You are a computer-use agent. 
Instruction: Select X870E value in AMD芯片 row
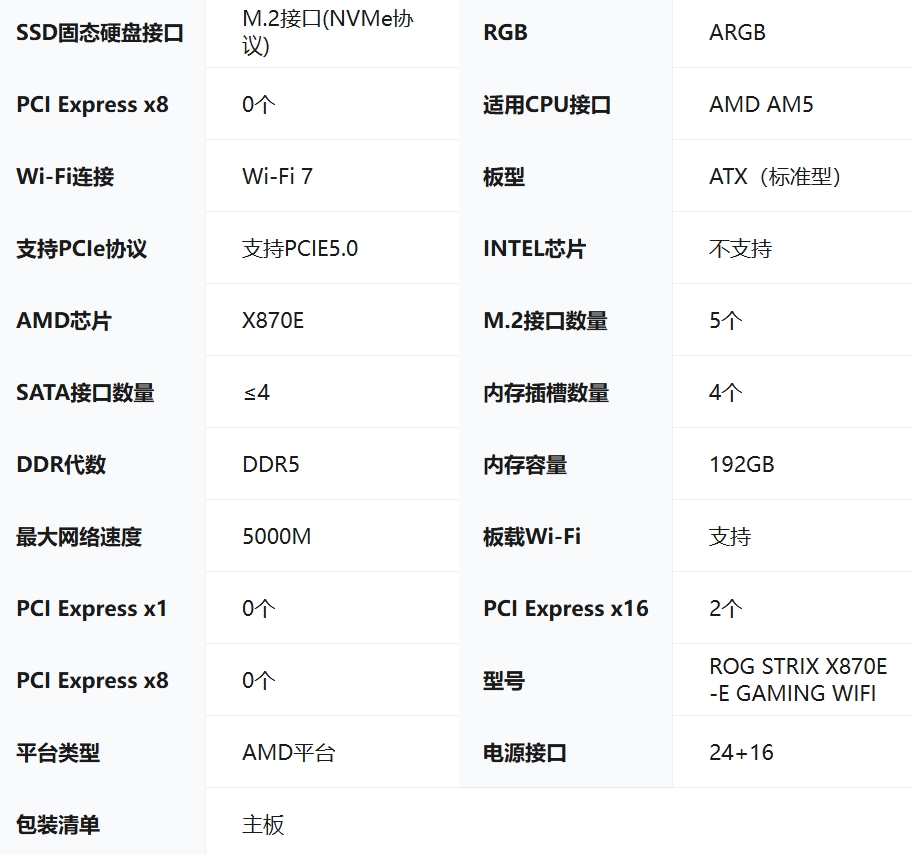273,321
